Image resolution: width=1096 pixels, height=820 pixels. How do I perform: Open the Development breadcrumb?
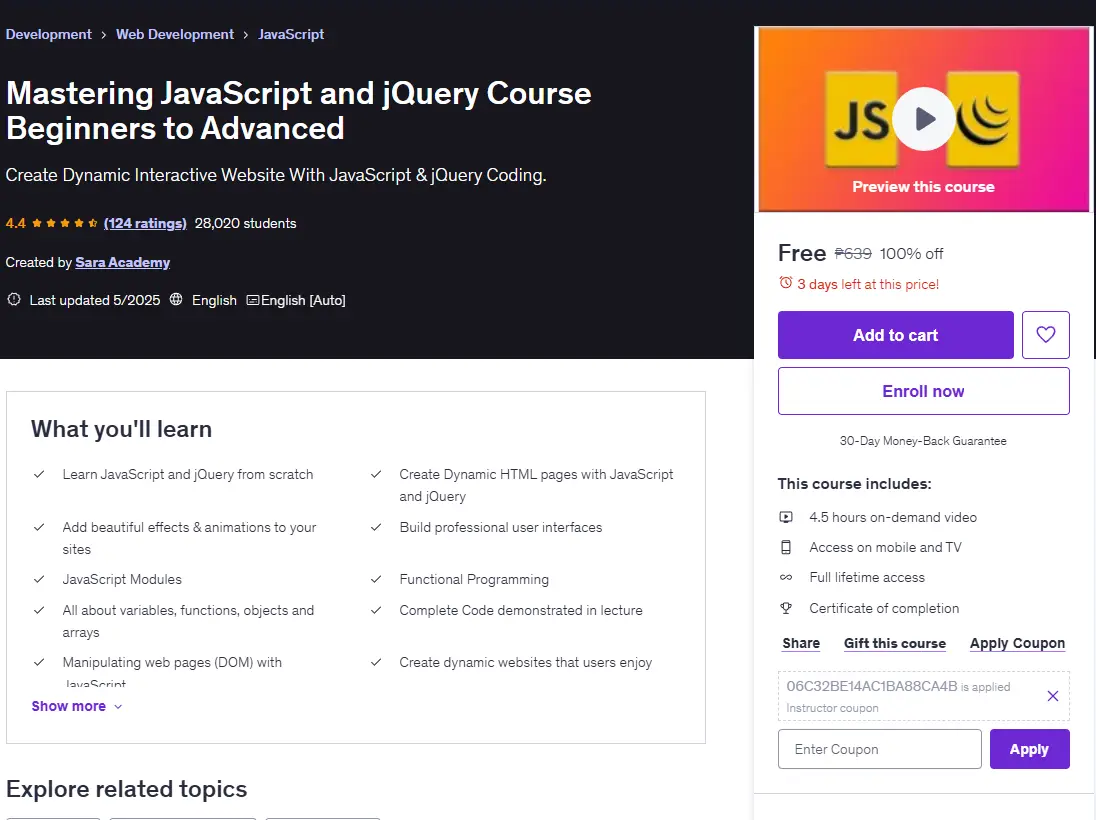[x=48, y=34]
